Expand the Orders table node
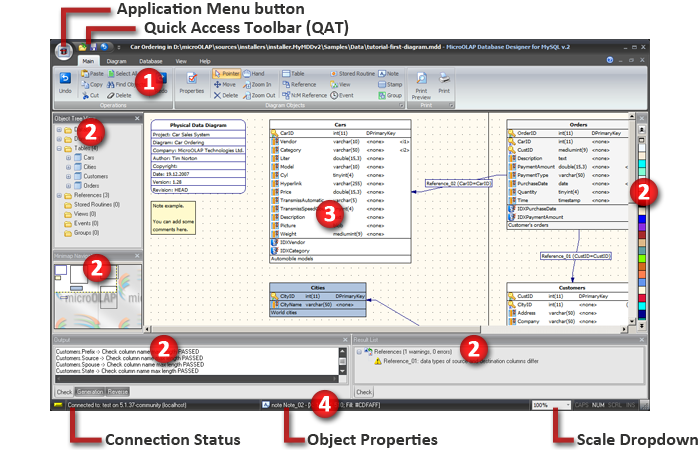The image size is (700, 450). click(x=68, y=186)
